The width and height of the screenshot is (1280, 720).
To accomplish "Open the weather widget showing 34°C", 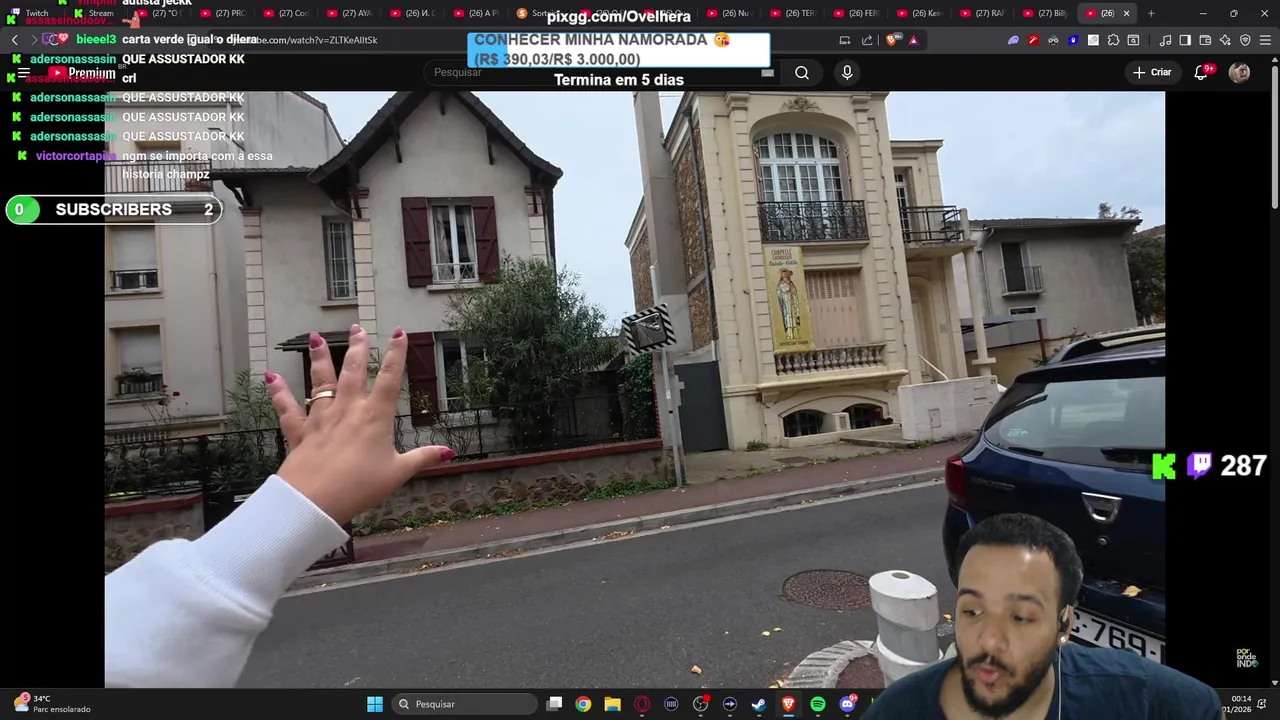I will pos(52,704).
